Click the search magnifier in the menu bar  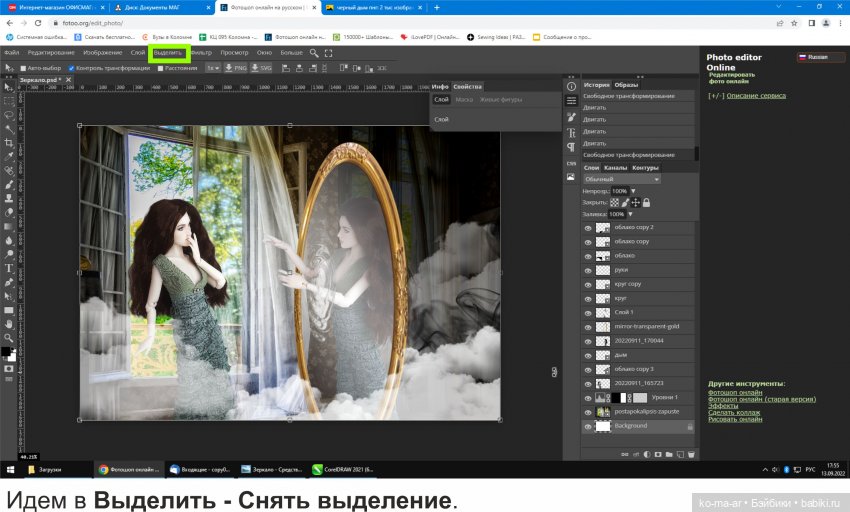(x=314, y=53)
